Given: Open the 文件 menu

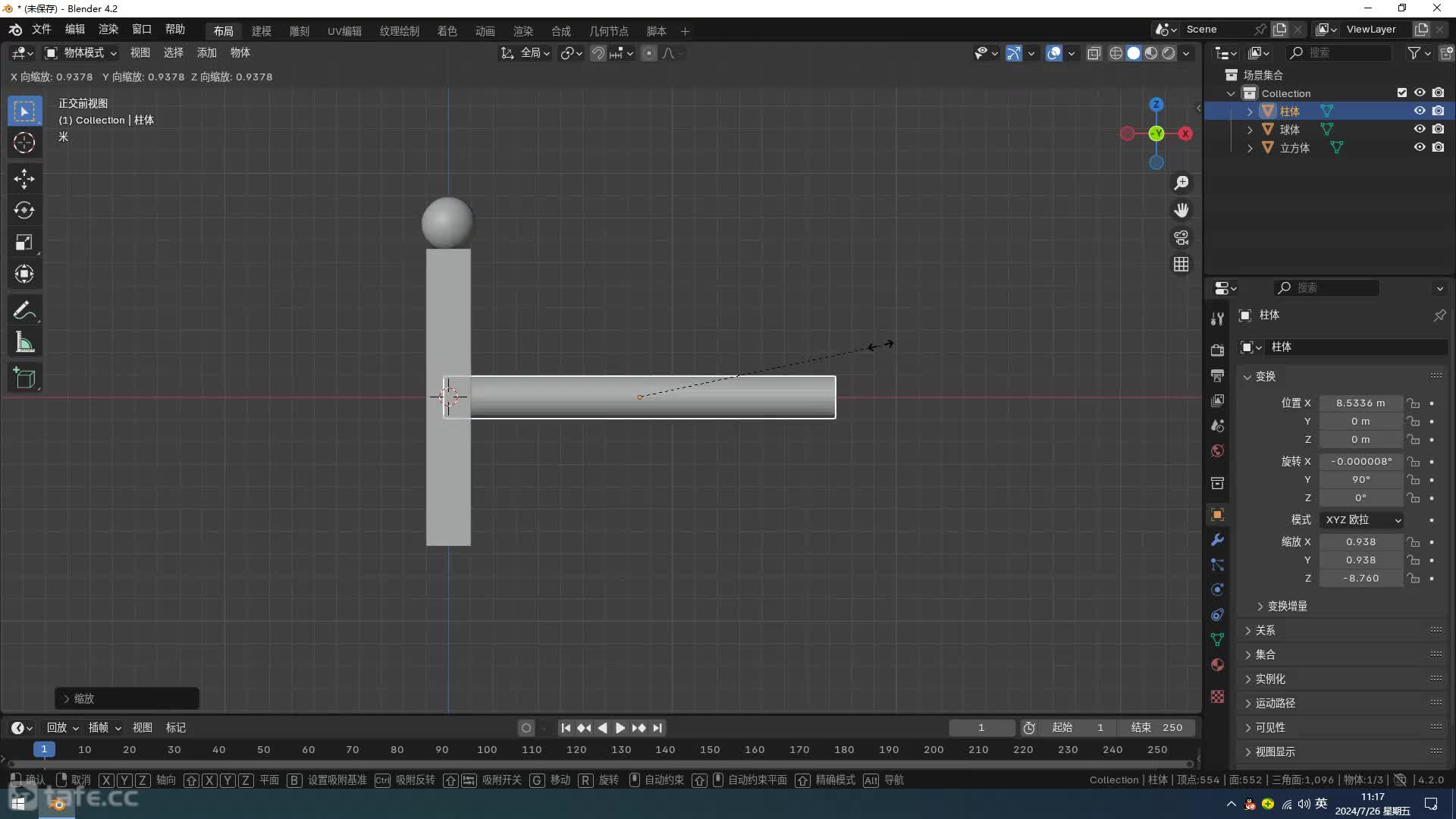Looking at the screenshot, I should tap(41, 30).
